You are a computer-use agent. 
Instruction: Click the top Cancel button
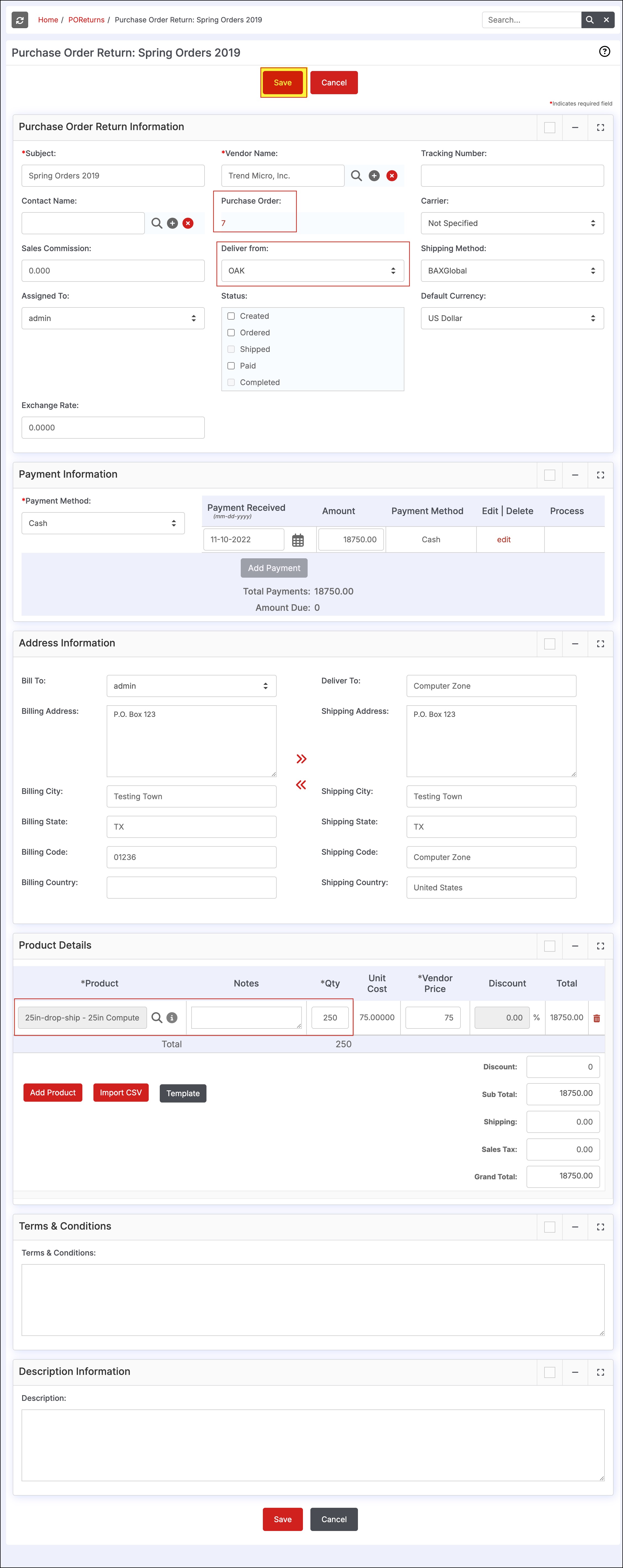[334, 83]
